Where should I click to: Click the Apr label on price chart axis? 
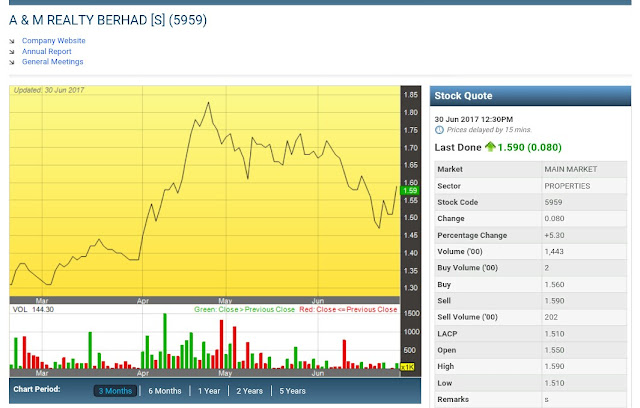tap(143, 301)
